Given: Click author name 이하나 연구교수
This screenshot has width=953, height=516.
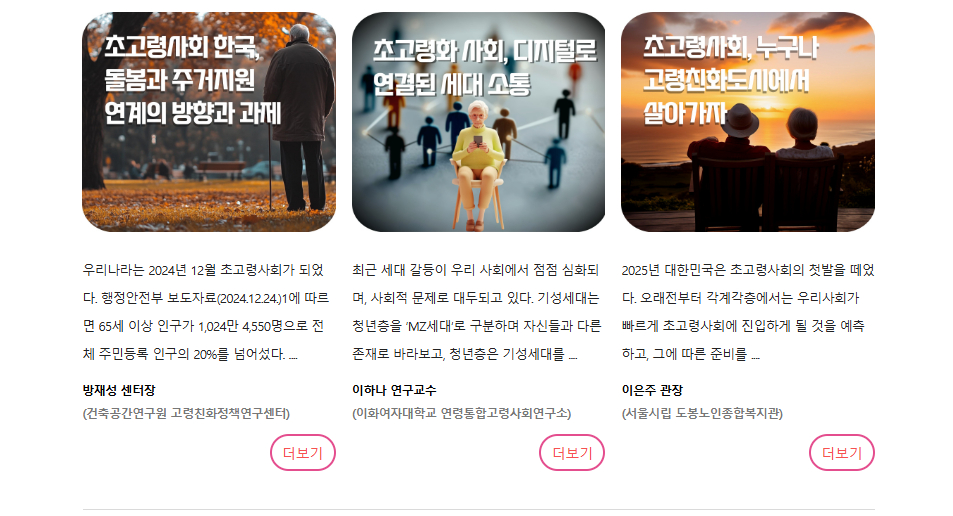Looking at the screenshot, I should point(394,390).
